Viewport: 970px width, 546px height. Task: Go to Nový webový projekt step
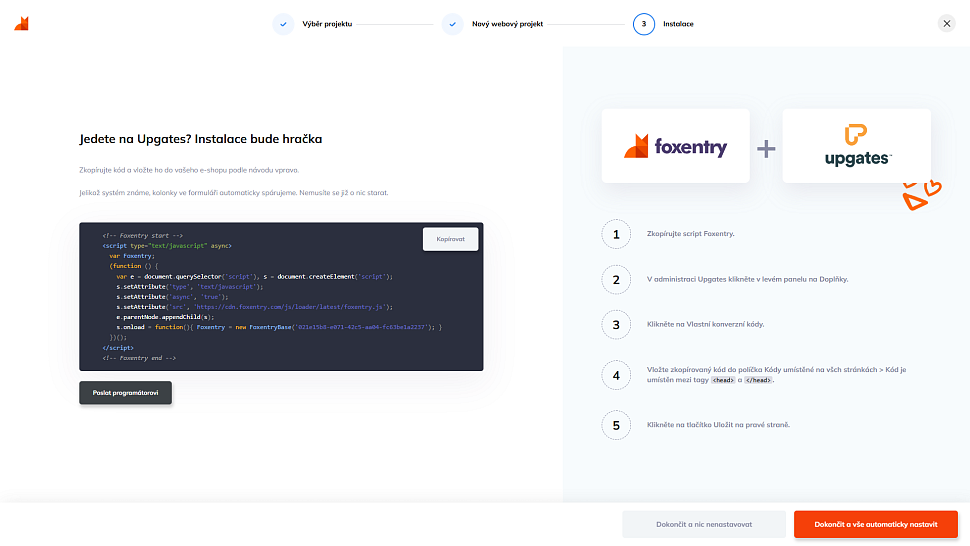pyautogui.click(x=507, y=24)
